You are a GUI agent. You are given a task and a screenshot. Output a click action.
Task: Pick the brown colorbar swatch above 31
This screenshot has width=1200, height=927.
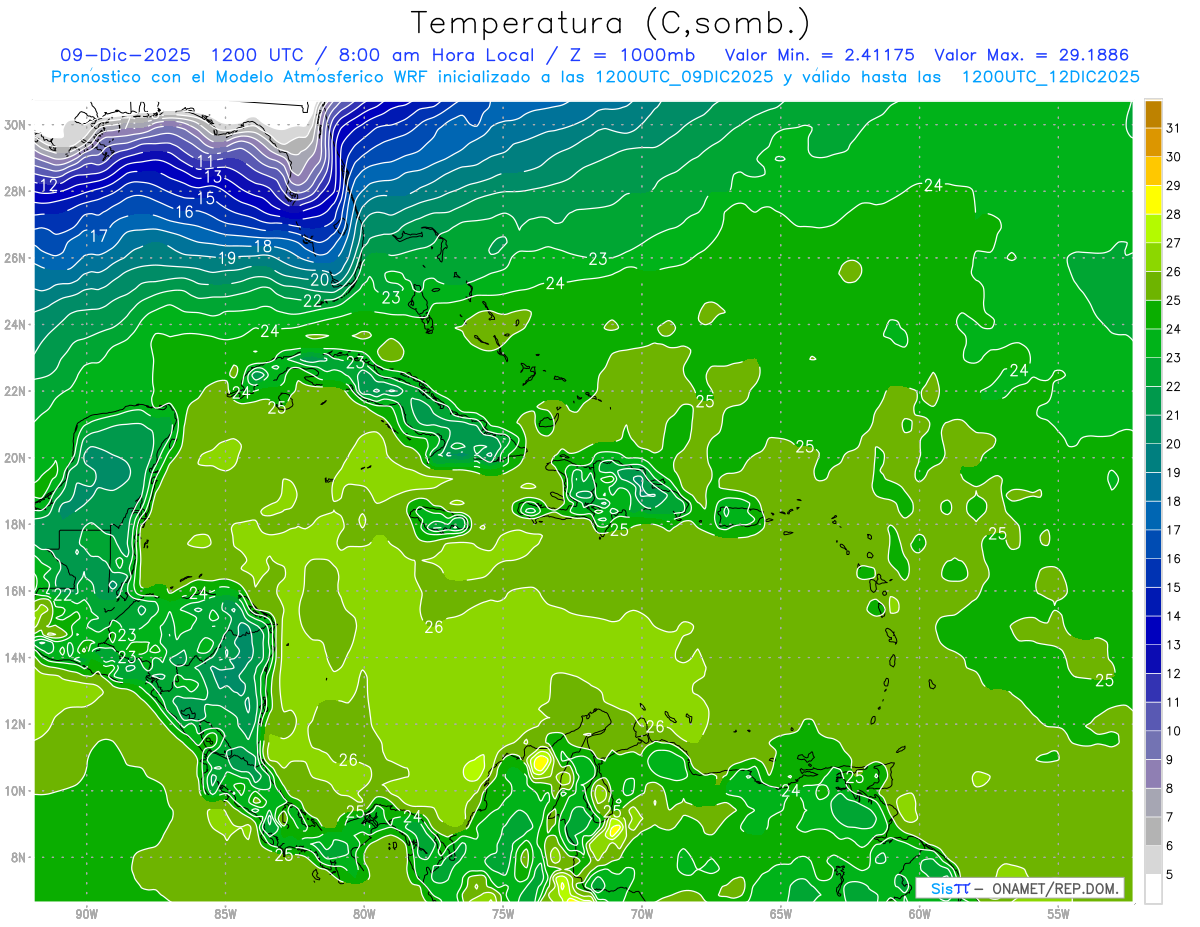[1153, 114]
